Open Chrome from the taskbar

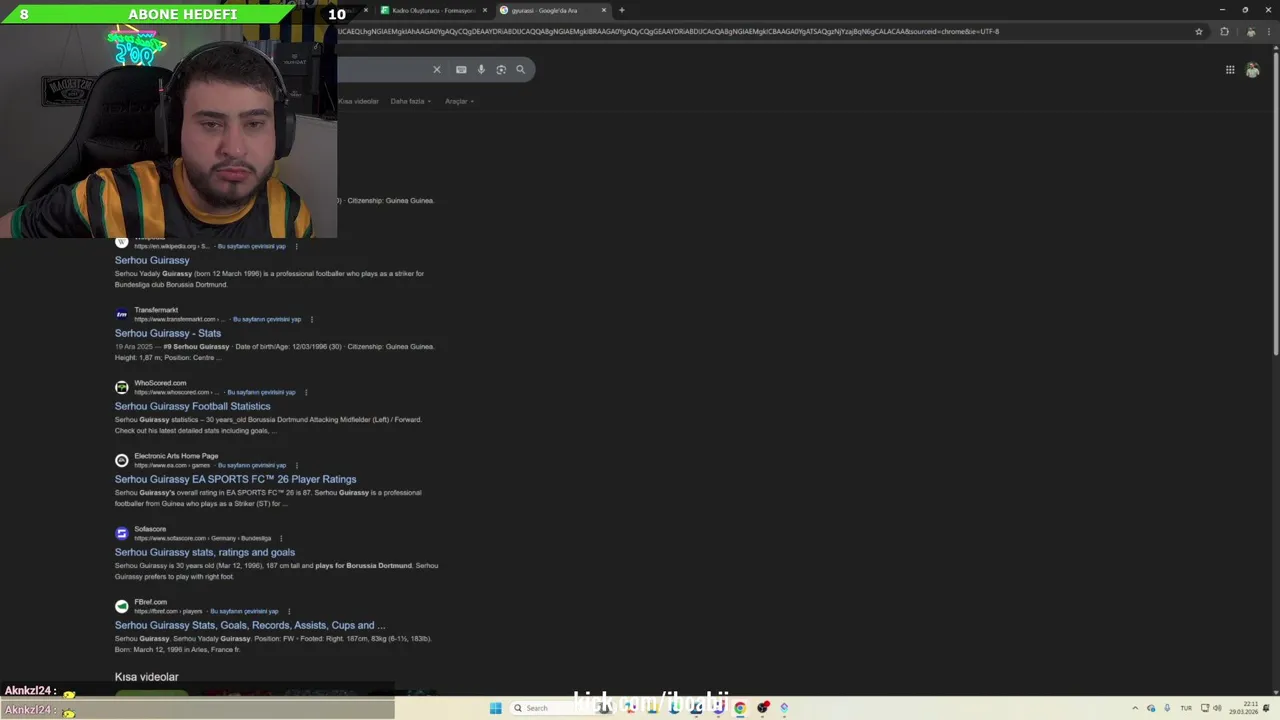(x=740, y=708)
